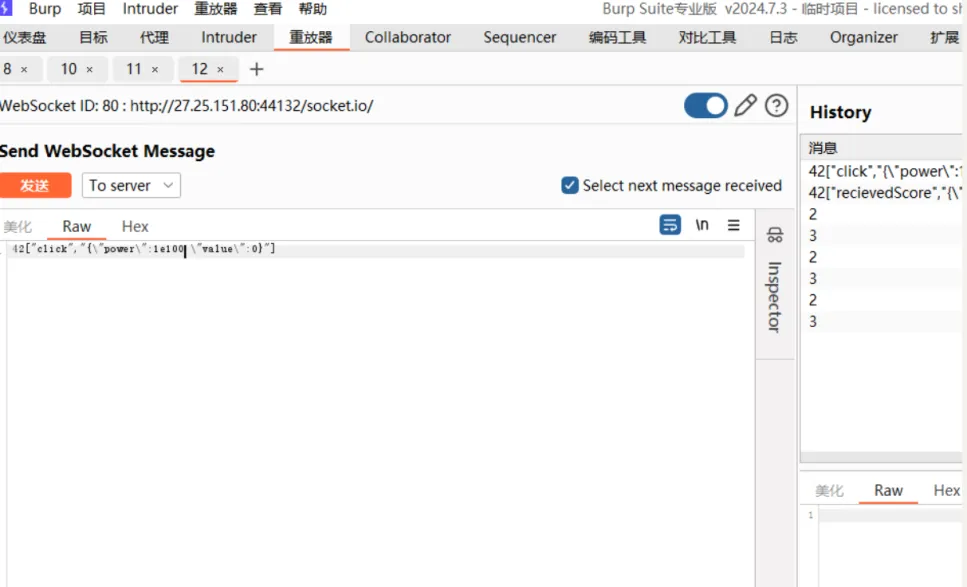This screenshot has width=967, height=587.
Task: Close repeater tab 11
Action: click(x=155, y=70)
